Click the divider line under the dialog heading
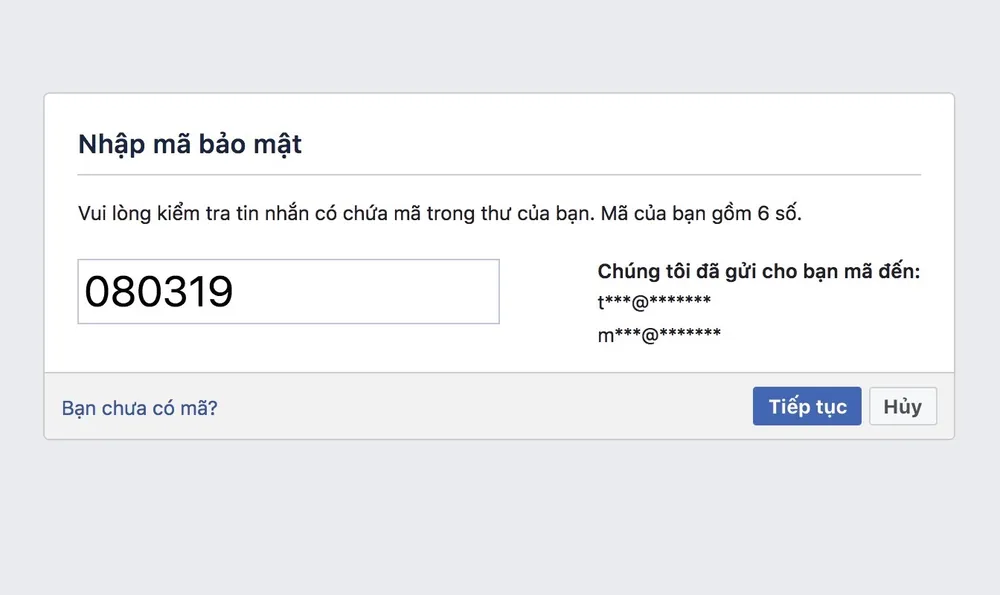1000x595 pixels. click(x=499, y=175)
